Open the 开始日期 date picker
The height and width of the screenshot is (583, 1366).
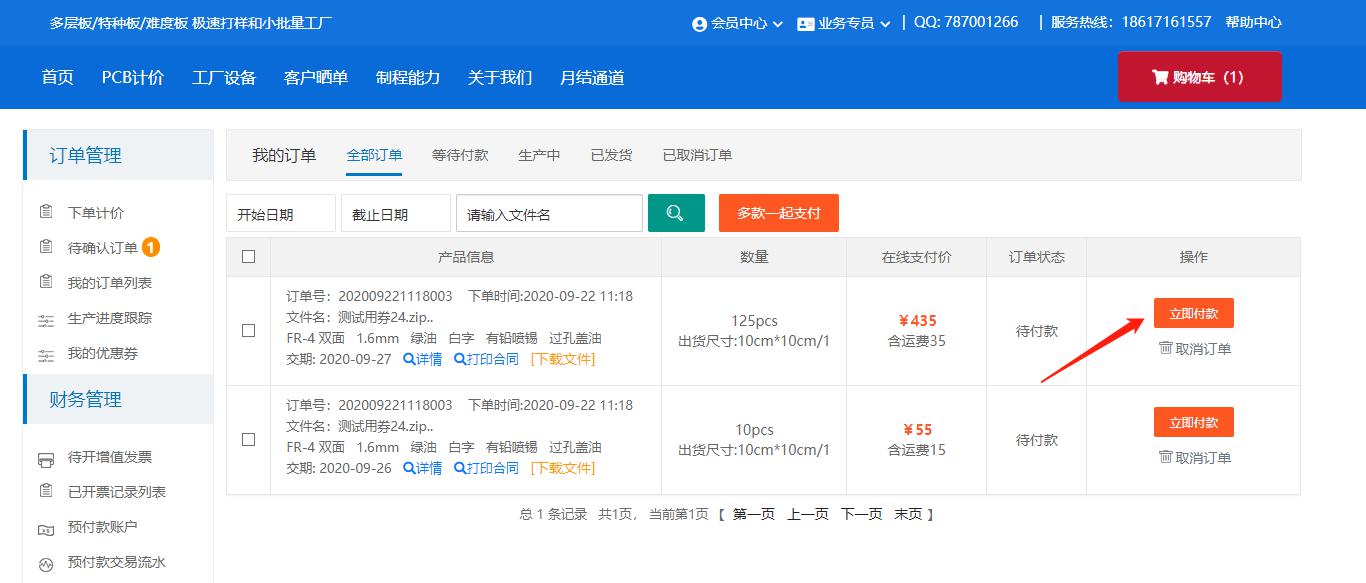(280, 214)
